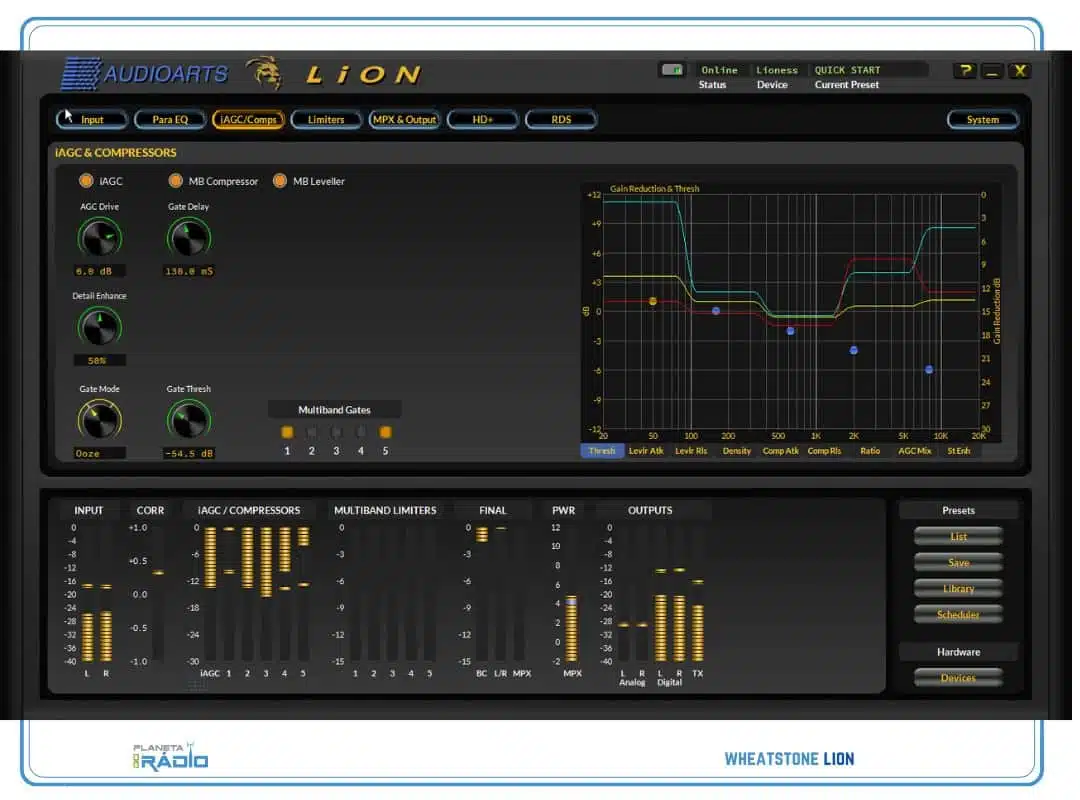Click the Multiband Gates label
The width and height of the screenshot is (1080, 800).
coord(334,410)
